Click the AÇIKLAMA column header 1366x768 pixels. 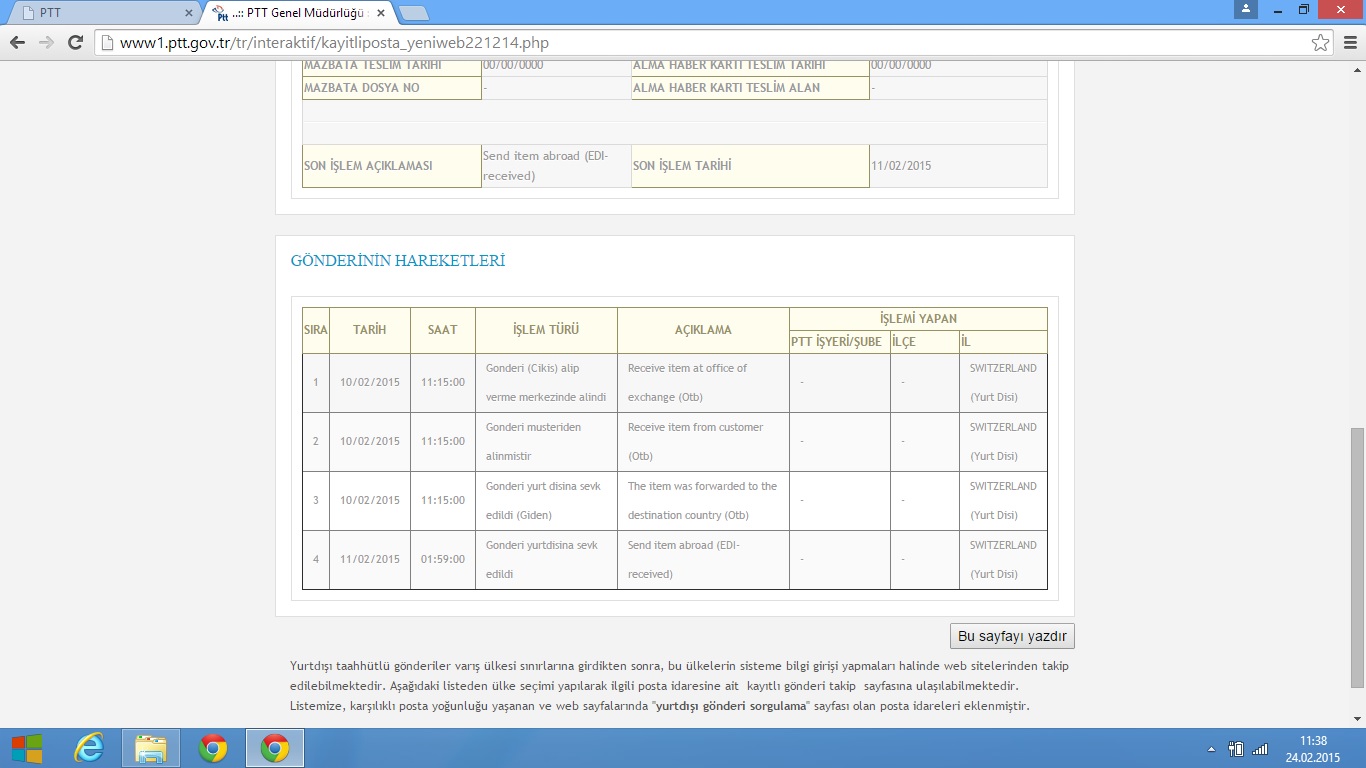(703, 330)
